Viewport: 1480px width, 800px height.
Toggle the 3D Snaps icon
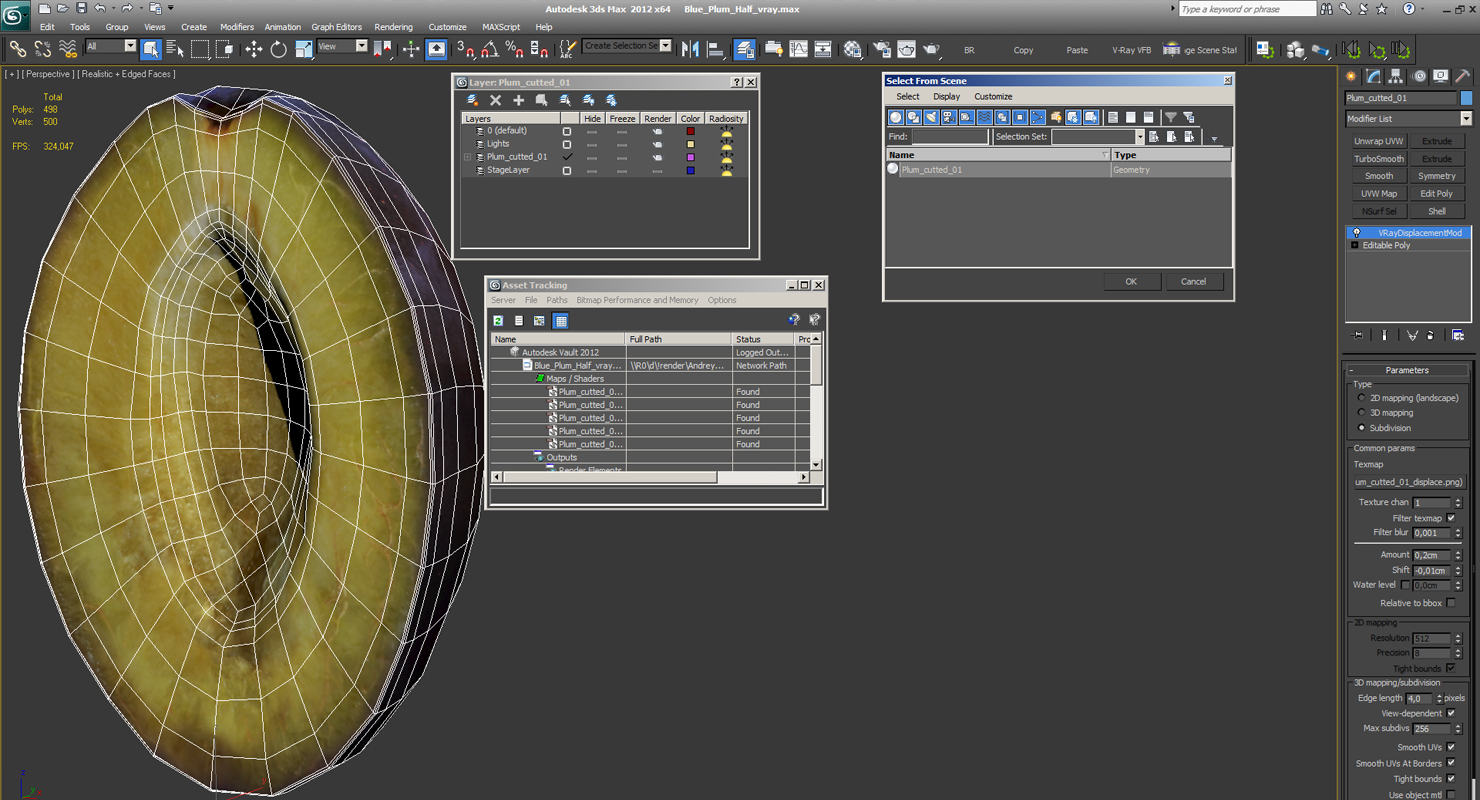click(465, 48)
